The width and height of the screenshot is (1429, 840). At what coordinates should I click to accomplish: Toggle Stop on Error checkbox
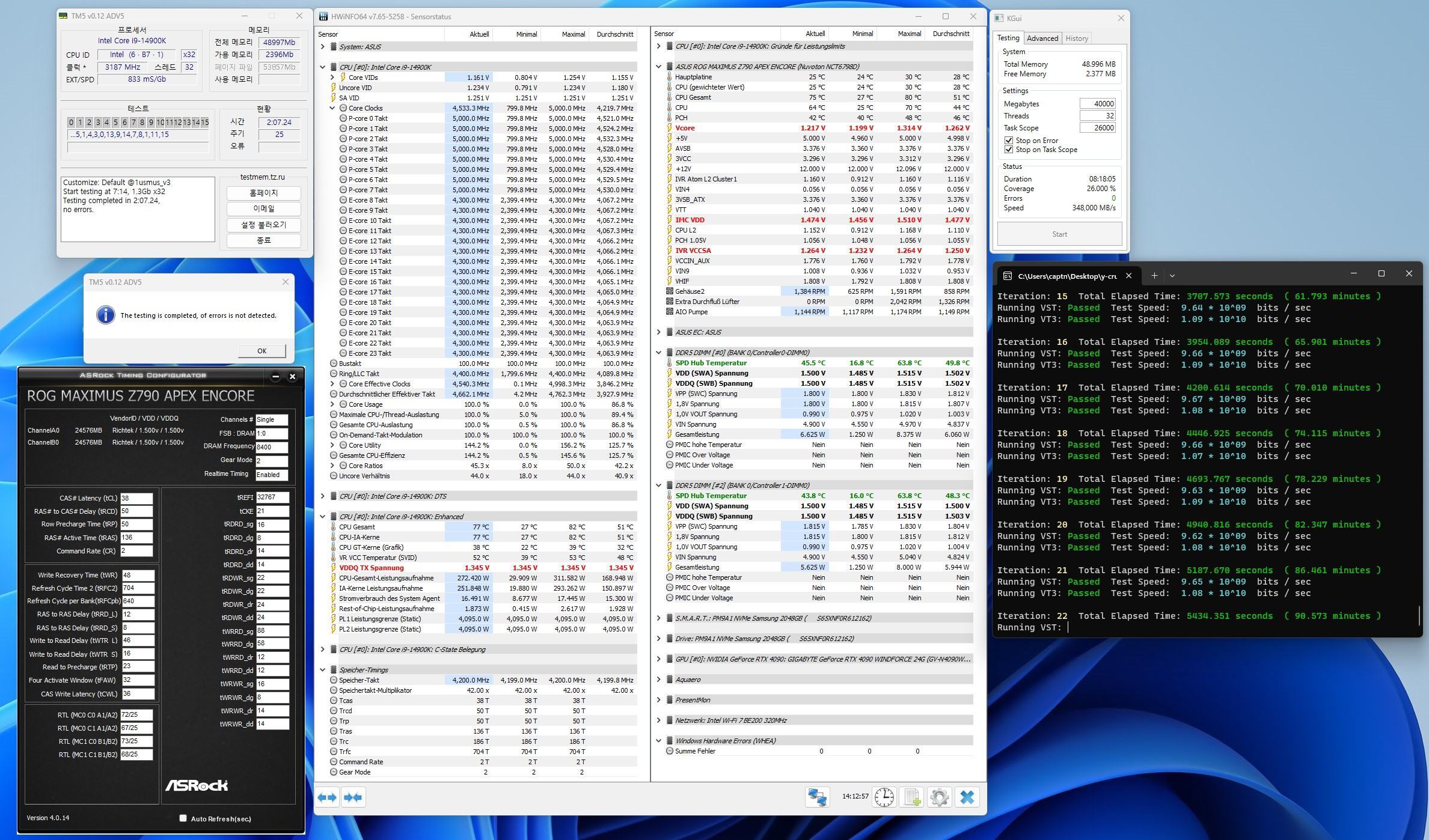(1009, 141)
